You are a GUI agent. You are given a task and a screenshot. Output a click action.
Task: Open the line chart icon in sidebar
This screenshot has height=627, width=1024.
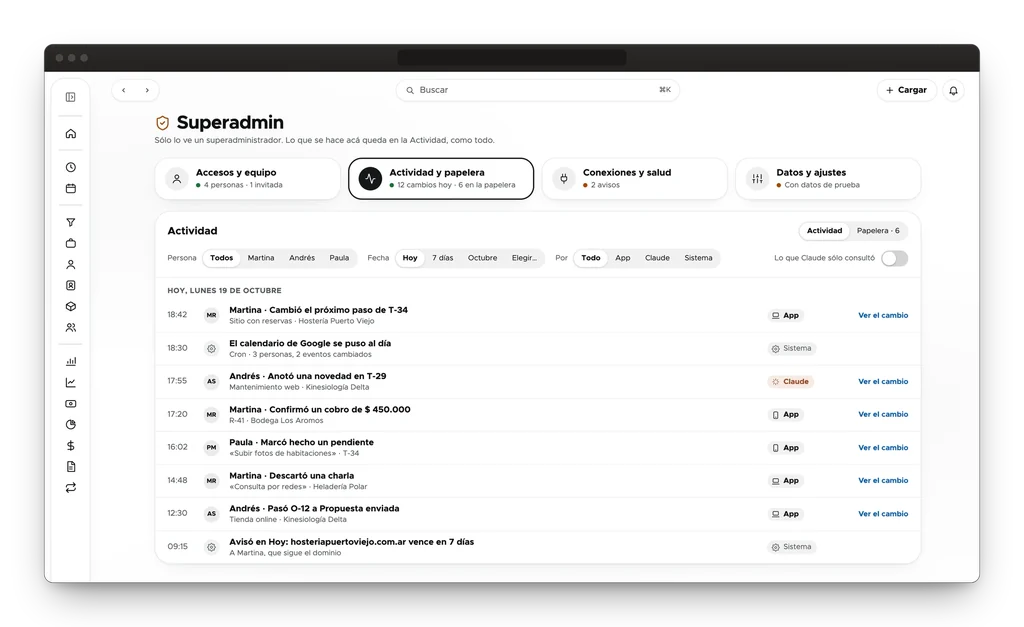(x=71, y=383)
